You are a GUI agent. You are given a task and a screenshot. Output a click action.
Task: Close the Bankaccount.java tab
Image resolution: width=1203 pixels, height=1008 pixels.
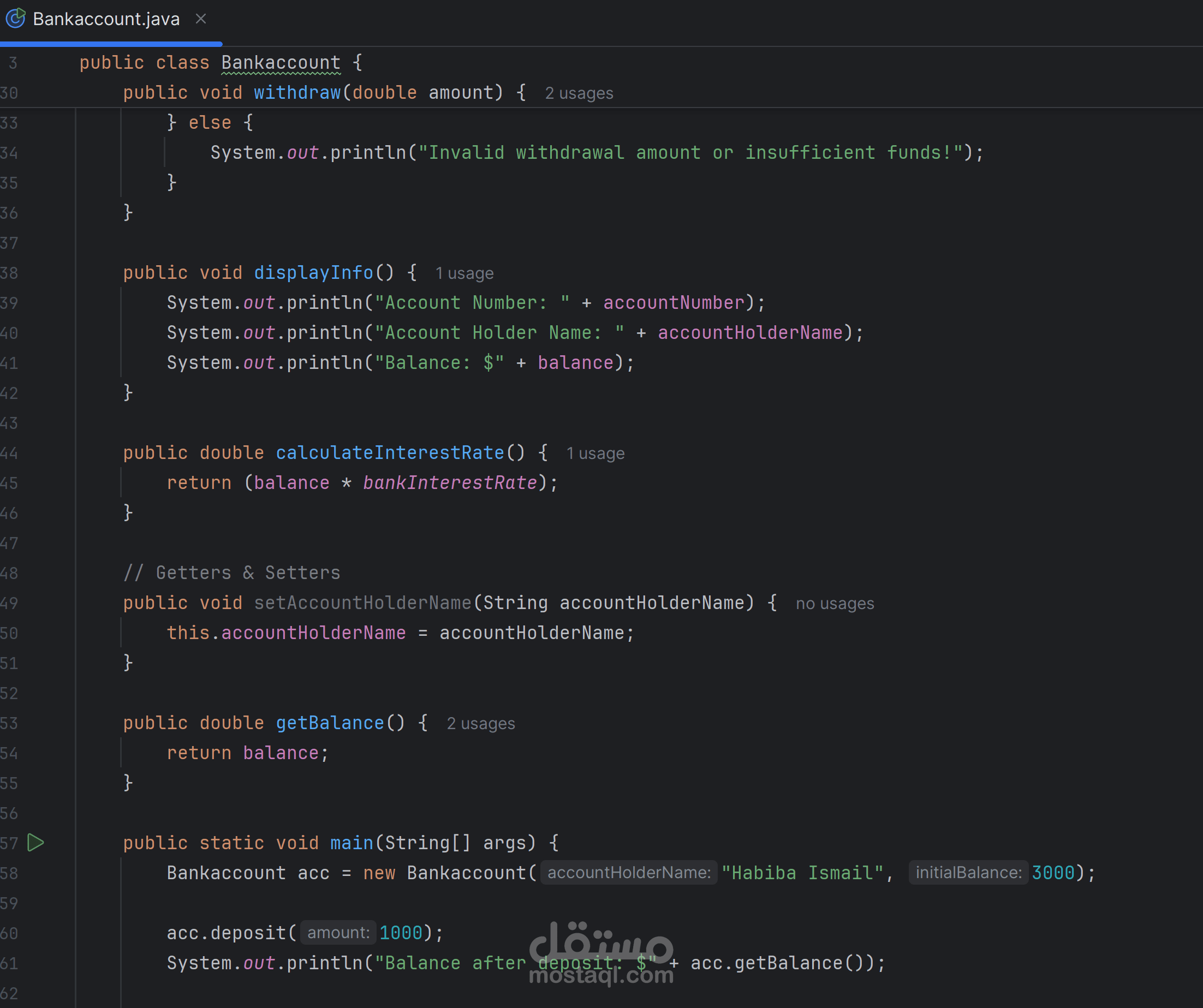tap(200, 19)
